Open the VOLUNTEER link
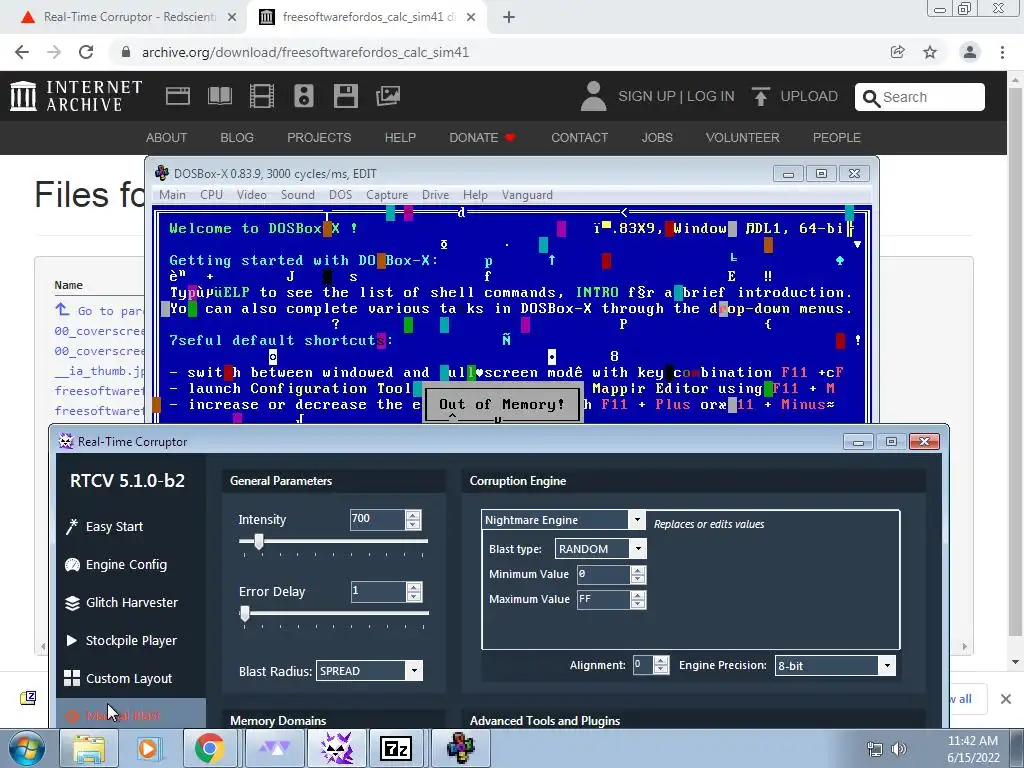The height and width of the screenshot is (768, 1024). click(743, 138)
